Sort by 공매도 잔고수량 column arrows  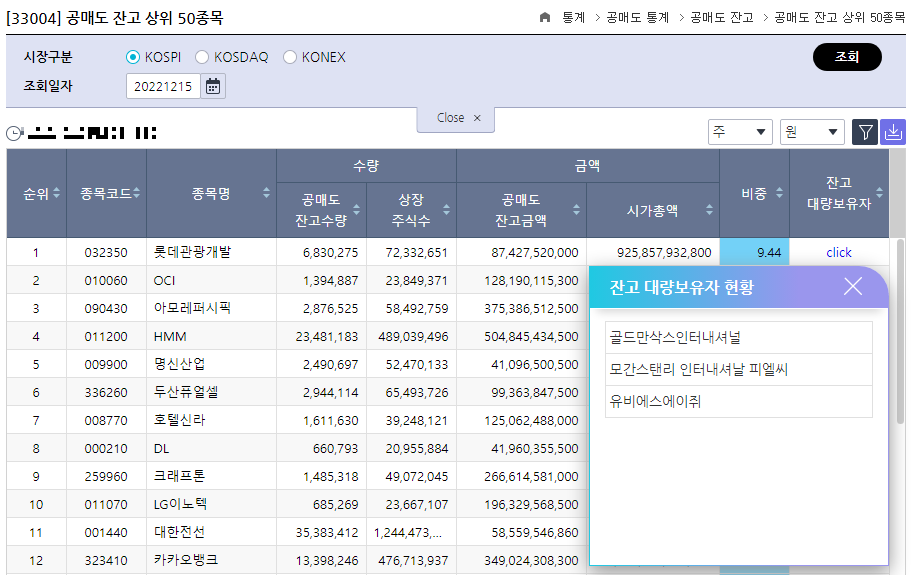(x=356, y=210)
